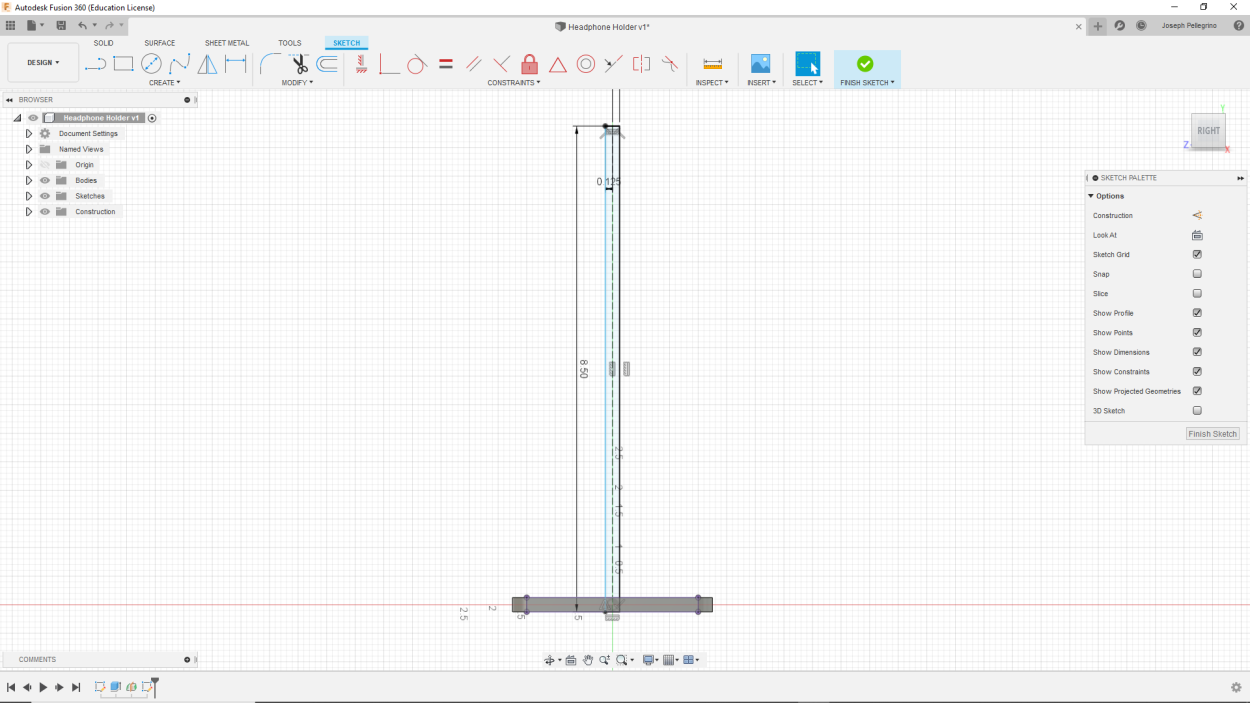Toggle the Show Projected Geometries checkbox
Viewport: 1250px width, 703px height.
1197,391
